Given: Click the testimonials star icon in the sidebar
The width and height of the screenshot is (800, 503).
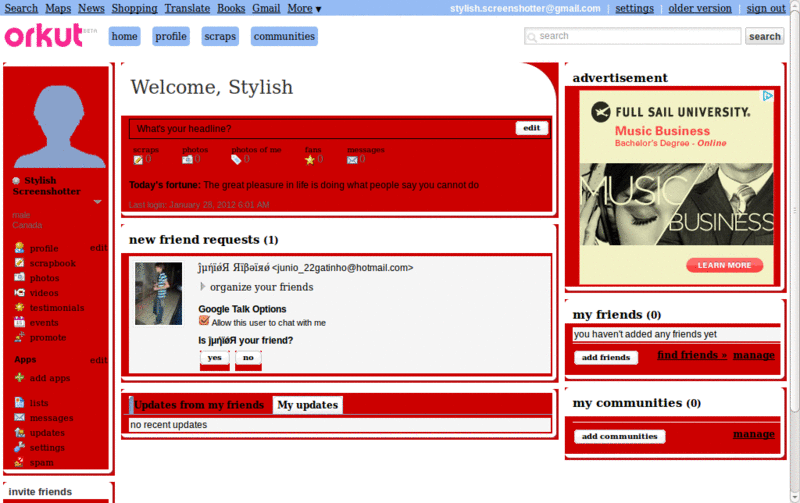Looking at the screenshot, I should click(19, 307).
